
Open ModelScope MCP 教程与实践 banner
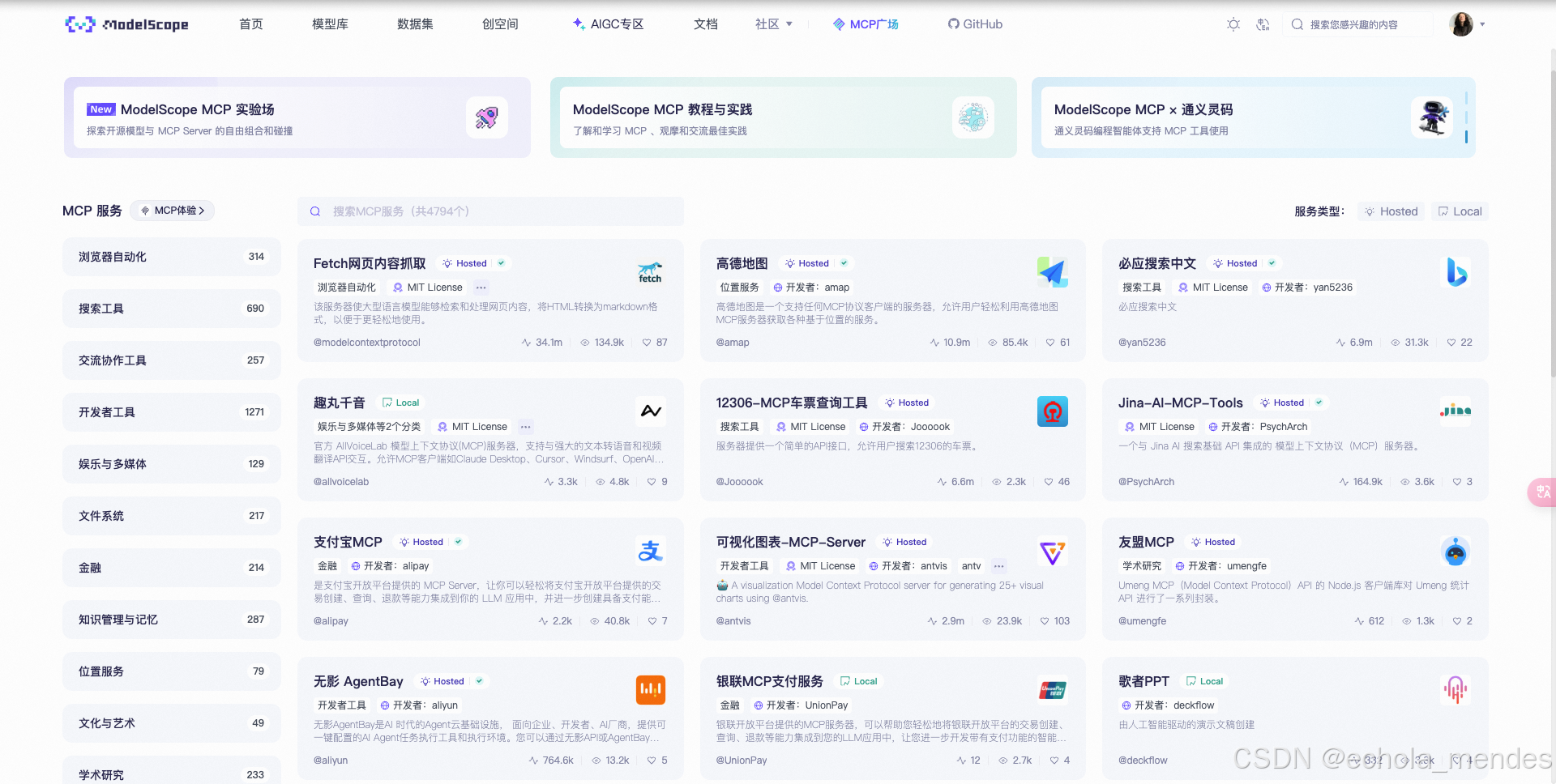click(783, 117)
